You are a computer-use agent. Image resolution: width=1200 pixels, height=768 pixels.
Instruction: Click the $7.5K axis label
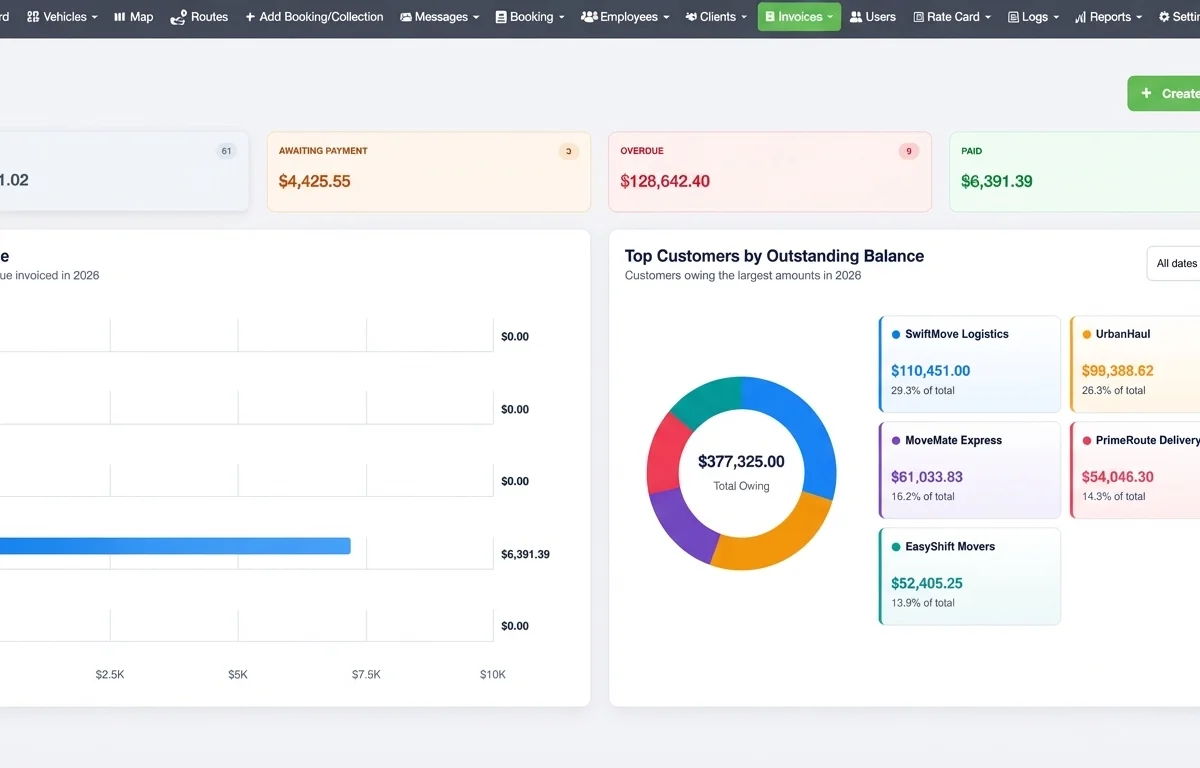[x=366, y=675]
